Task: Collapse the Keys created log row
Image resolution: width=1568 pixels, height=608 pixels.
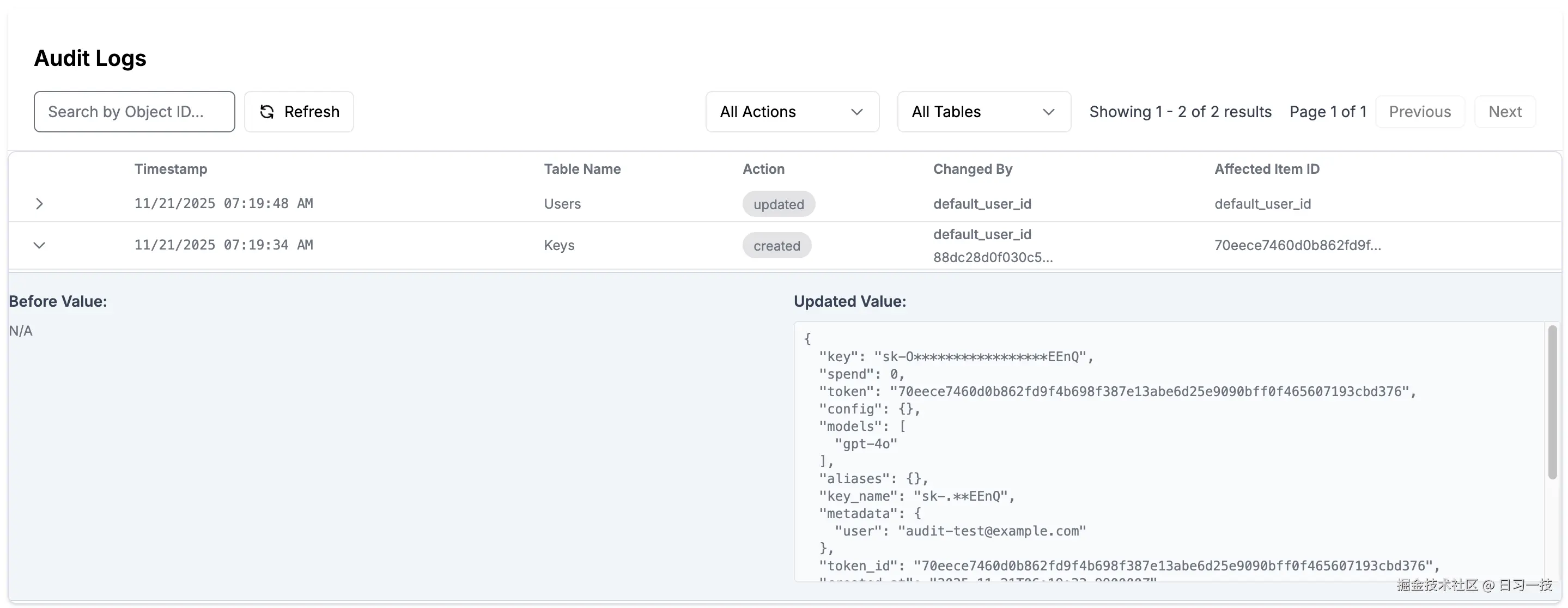Action: (40, 245)
